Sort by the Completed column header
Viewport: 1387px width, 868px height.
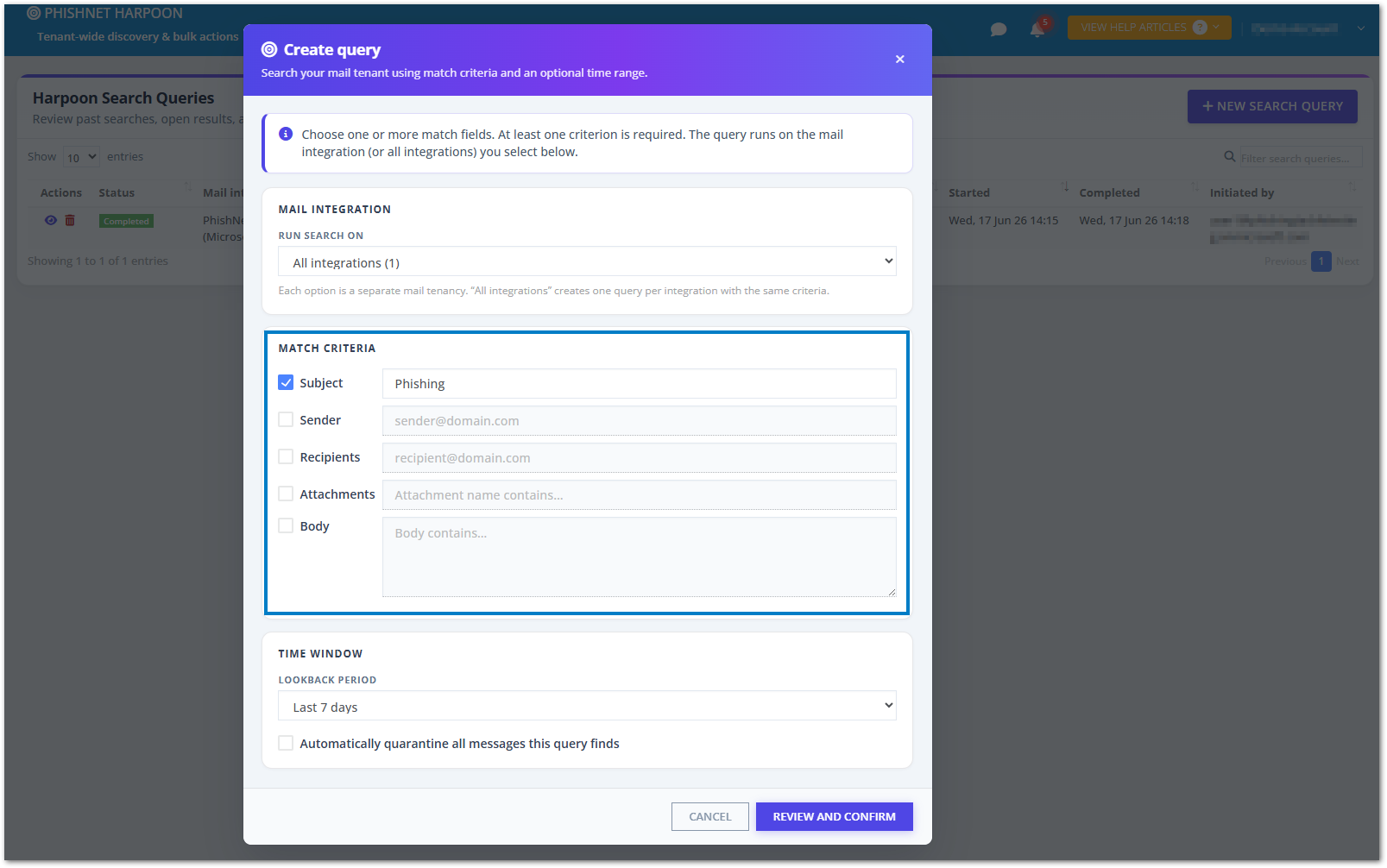pos(1109,192)
